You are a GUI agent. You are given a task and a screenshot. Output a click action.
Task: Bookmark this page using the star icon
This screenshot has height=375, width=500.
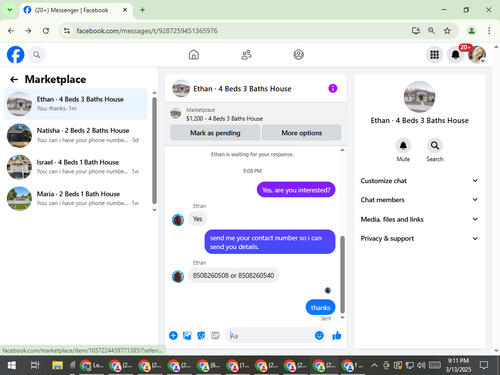[x=447, y=31]
